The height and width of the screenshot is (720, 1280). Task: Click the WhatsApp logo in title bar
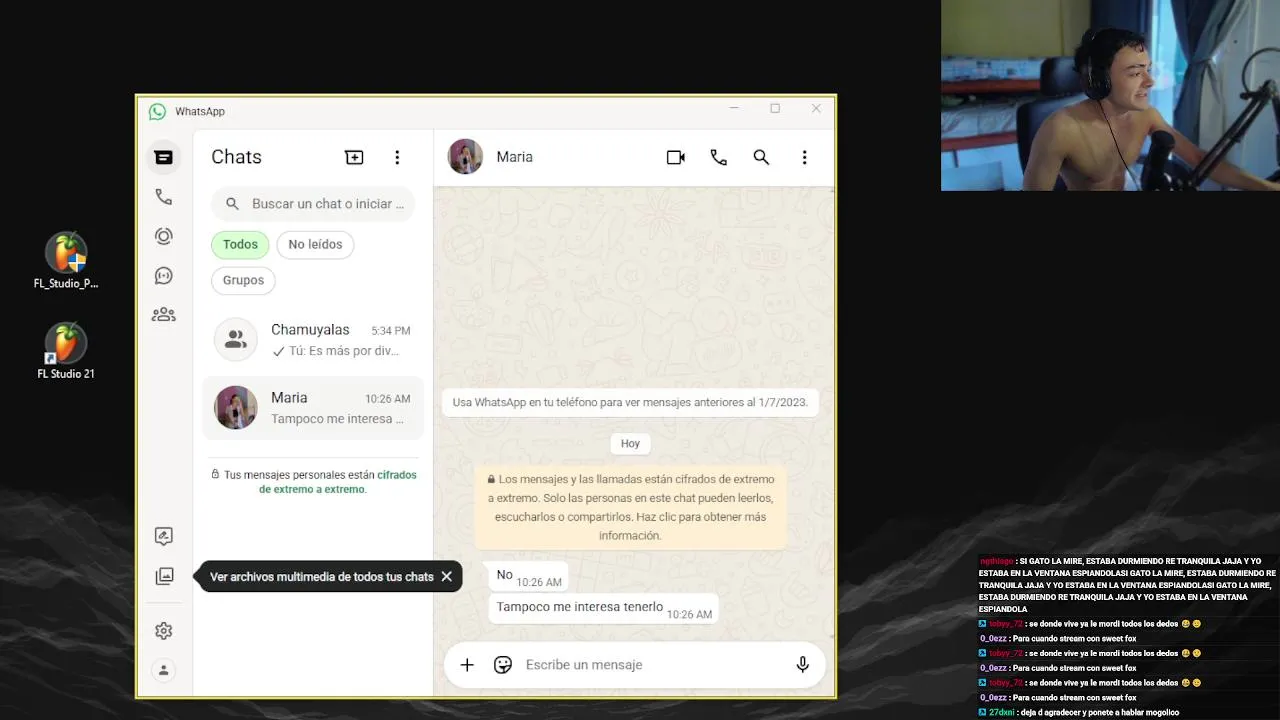coord(157,111)
